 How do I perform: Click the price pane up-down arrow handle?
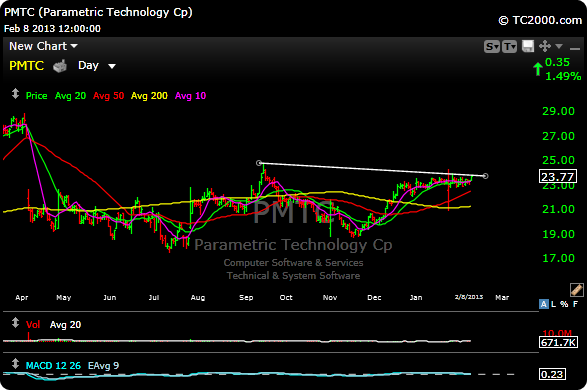15,94
